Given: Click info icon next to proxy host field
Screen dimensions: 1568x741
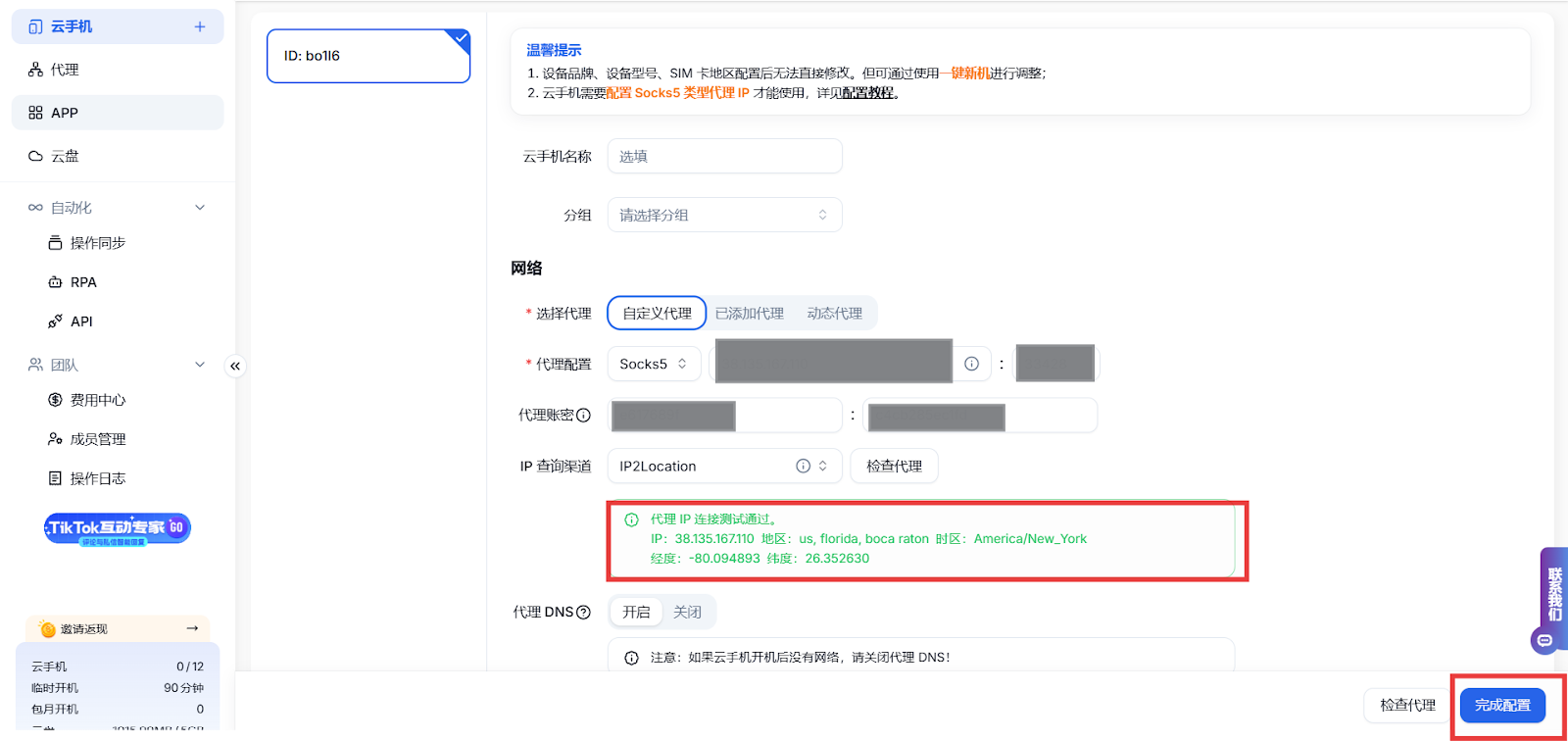Looking at the screenshot, I should tap(971, 364).
